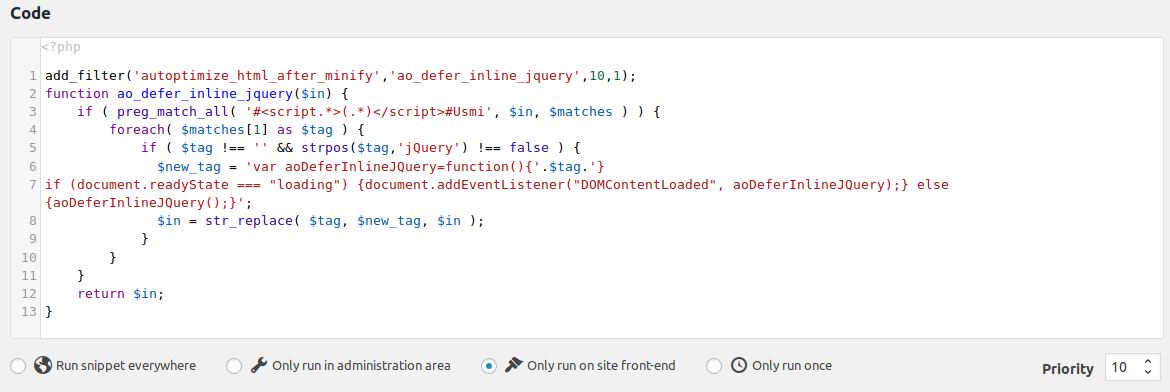Click line number 13 in the gutter
1170x392 pixels.
29,311
